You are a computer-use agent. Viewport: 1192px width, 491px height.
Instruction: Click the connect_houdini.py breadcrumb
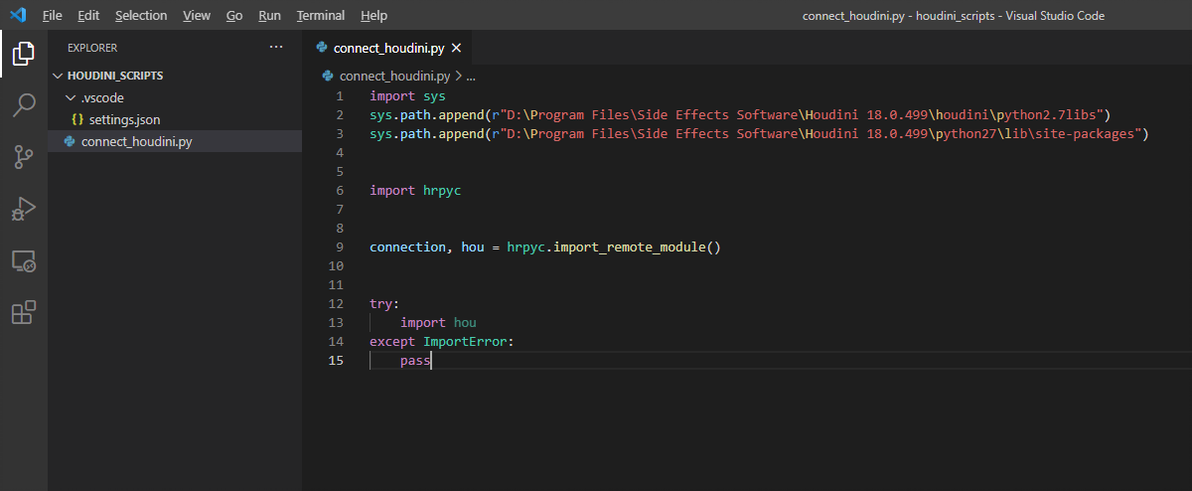tap(394, 76)
